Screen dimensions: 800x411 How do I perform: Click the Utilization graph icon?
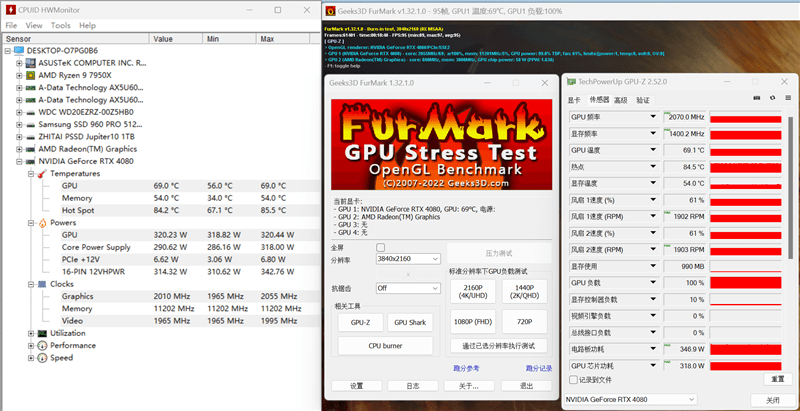pyautogui.click(x=42, y=333)
